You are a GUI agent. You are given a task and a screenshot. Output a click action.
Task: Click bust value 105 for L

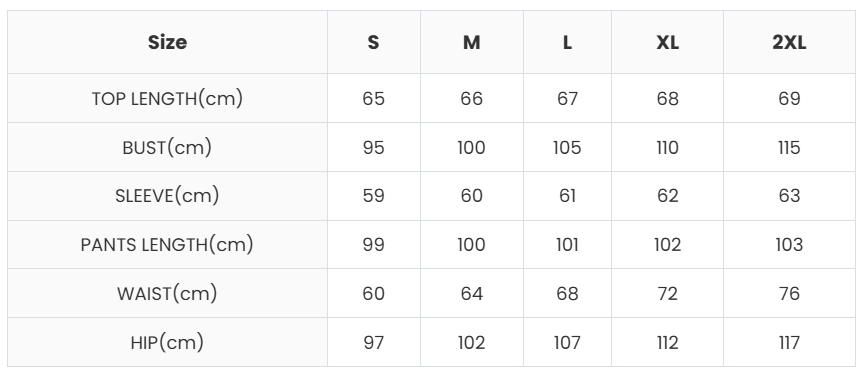tap(567, 148)
